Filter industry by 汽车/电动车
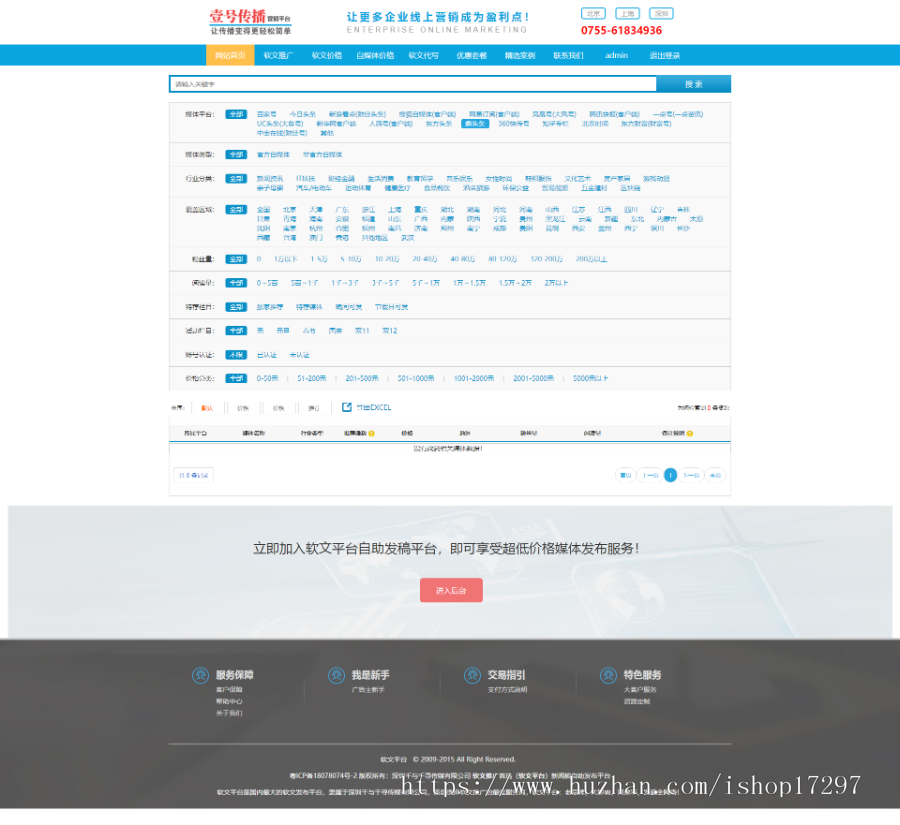 (314, 188)
